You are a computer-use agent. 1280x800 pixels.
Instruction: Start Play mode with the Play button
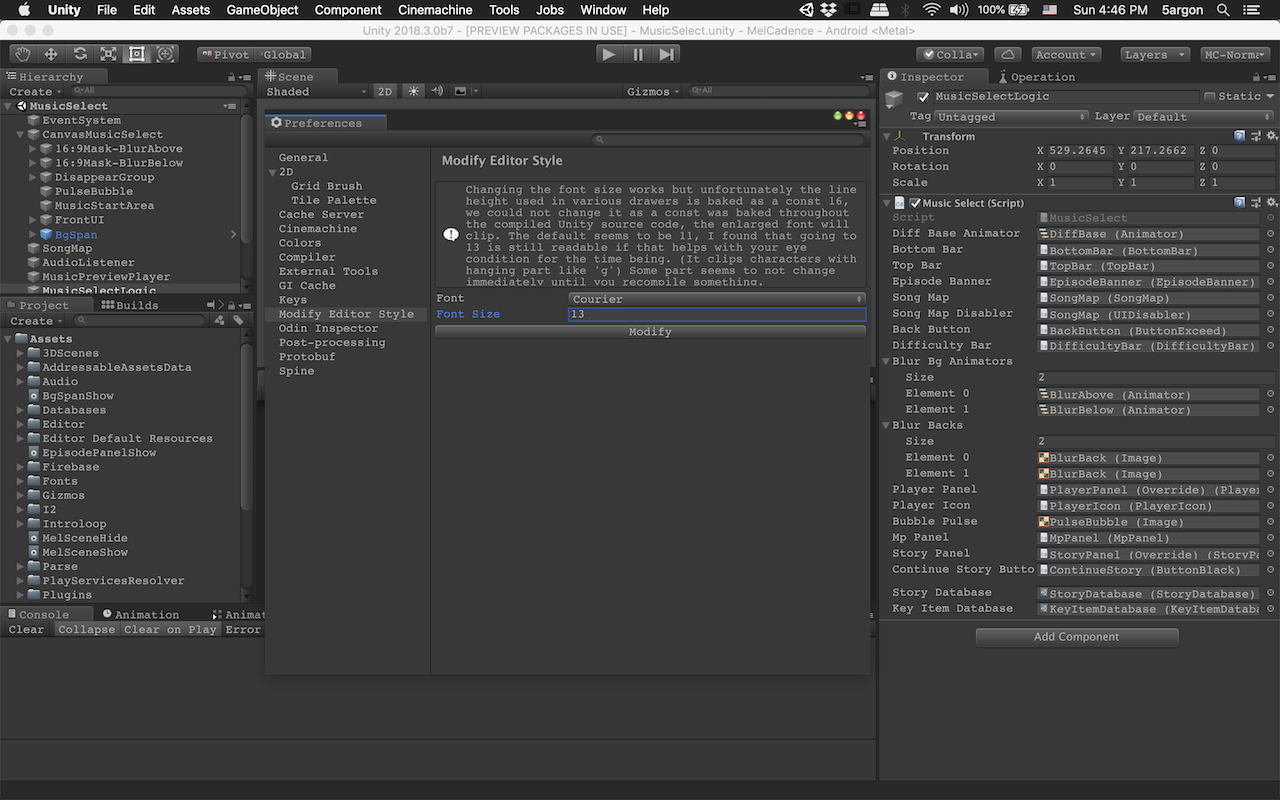pos(608,54)
